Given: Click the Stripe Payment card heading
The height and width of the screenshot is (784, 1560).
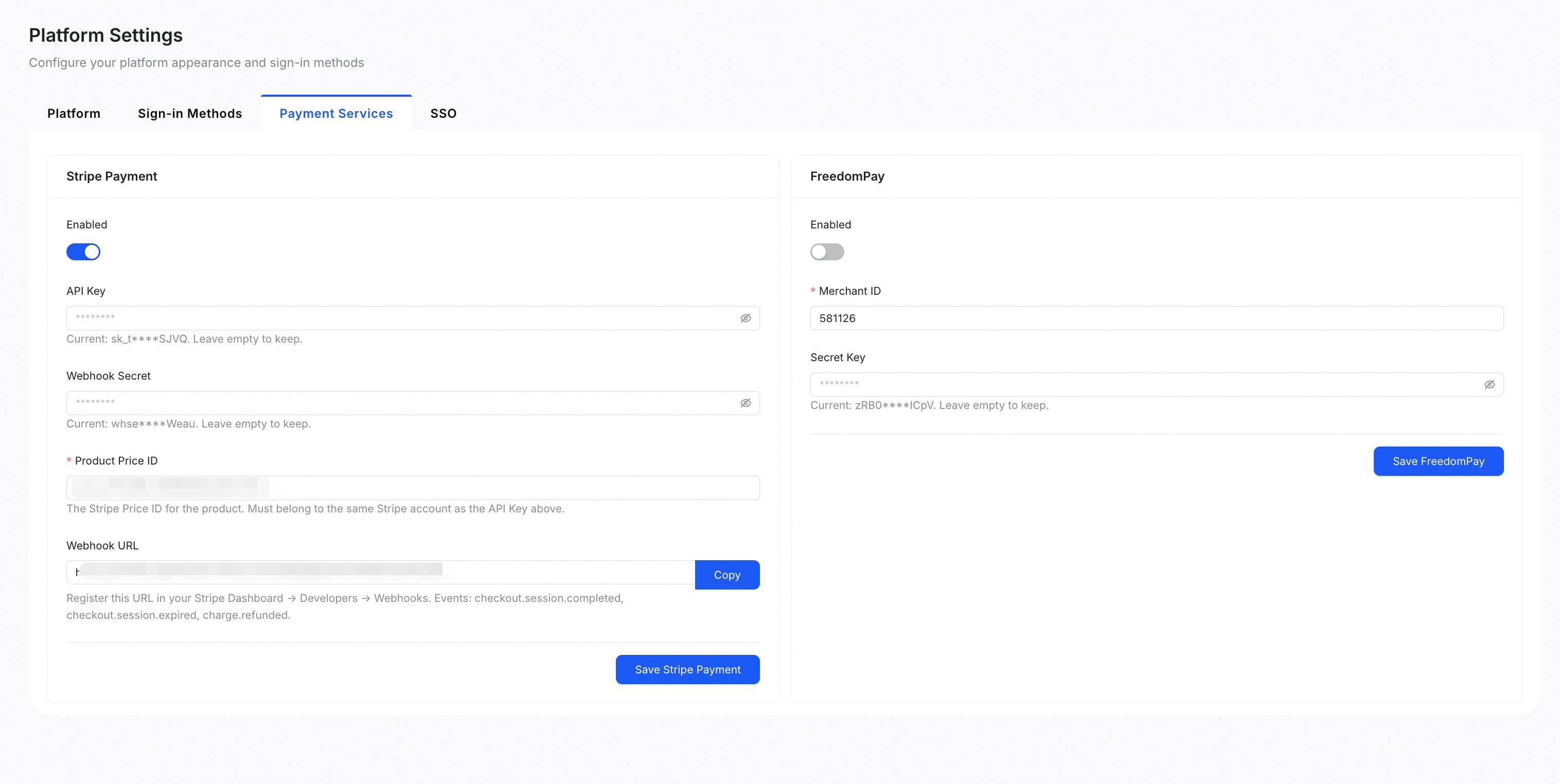Looking at the screenshot, I should 112,176.
